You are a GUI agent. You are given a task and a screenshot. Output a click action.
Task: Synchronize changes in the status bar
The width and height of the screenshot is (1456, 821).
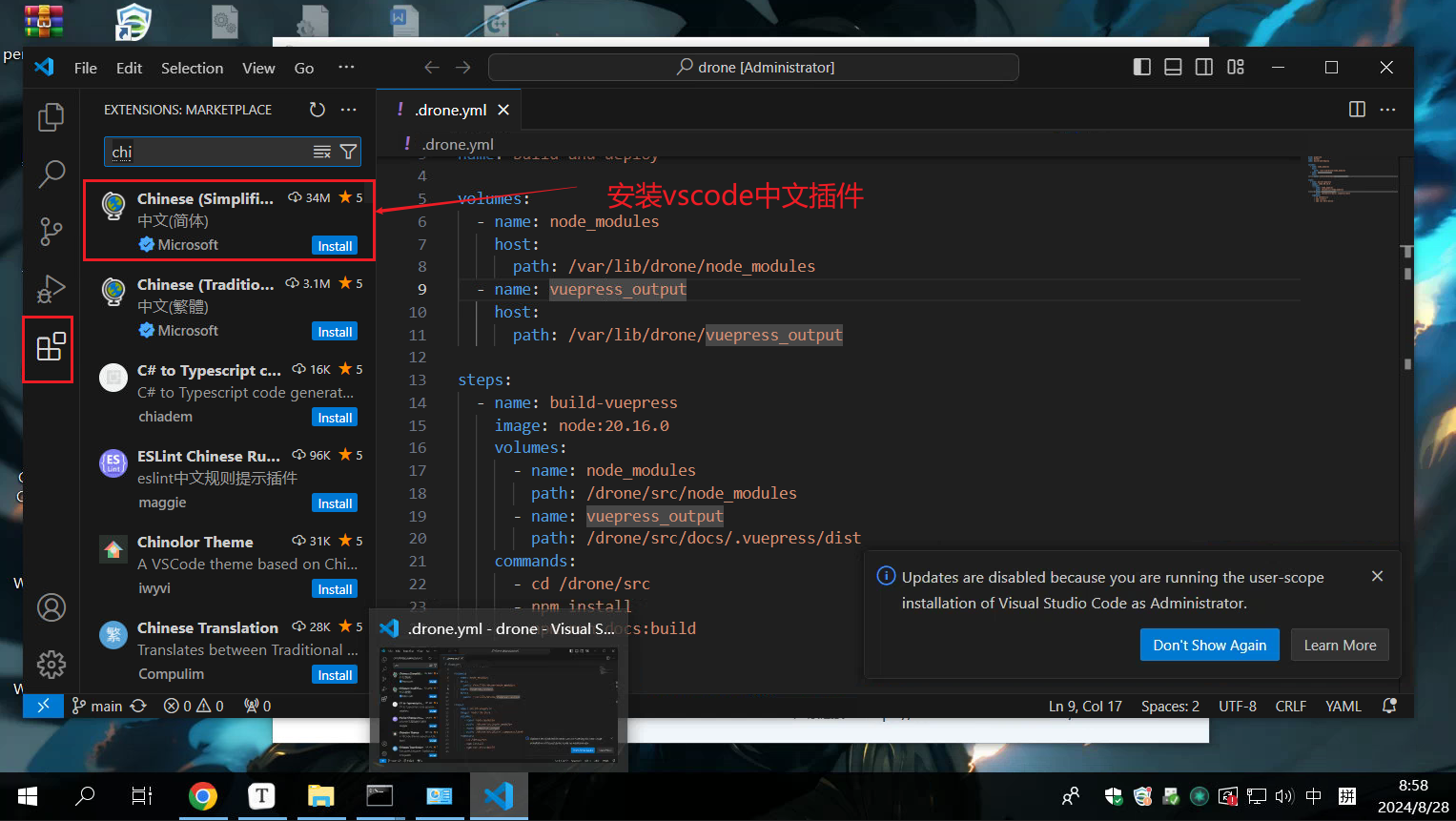point(138,706)
